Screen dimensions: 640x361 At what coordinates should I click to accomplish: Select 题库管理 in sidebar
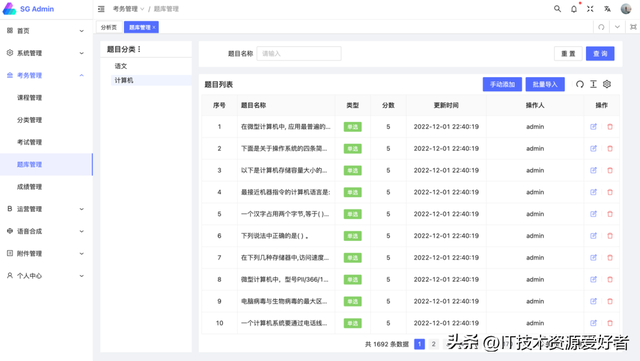(x=47, y=165)
